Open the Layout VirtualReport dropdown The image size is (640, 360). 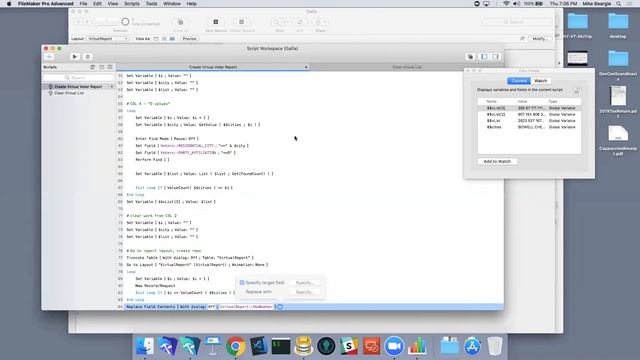[x=108, y=39]
